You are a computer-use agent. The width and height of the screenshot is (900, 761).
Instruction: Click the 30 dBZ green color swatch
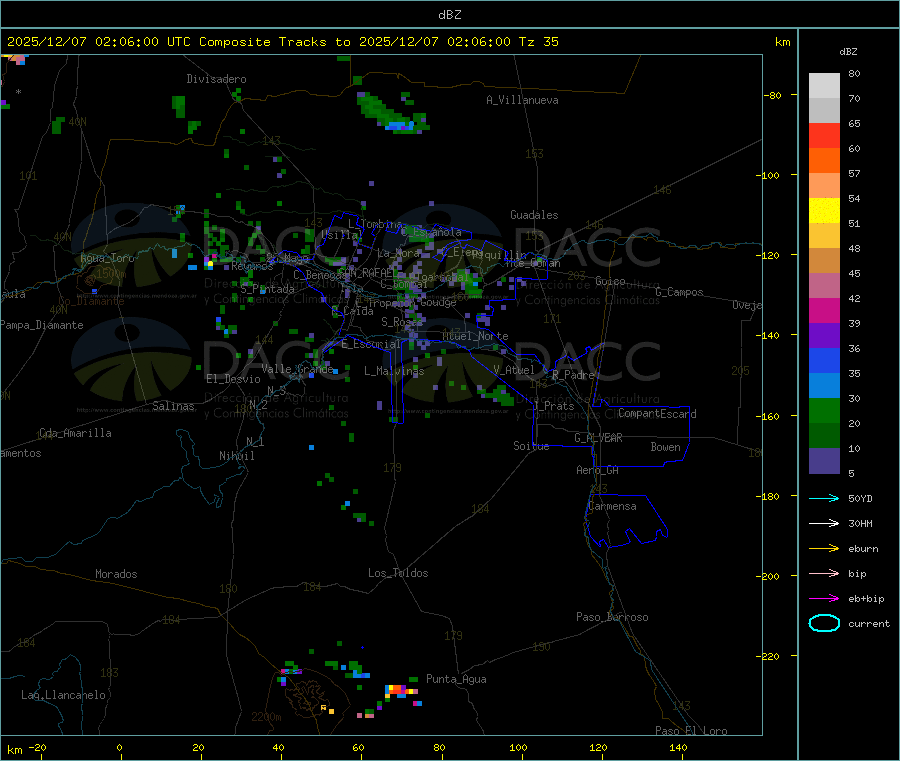pos(824,410)
